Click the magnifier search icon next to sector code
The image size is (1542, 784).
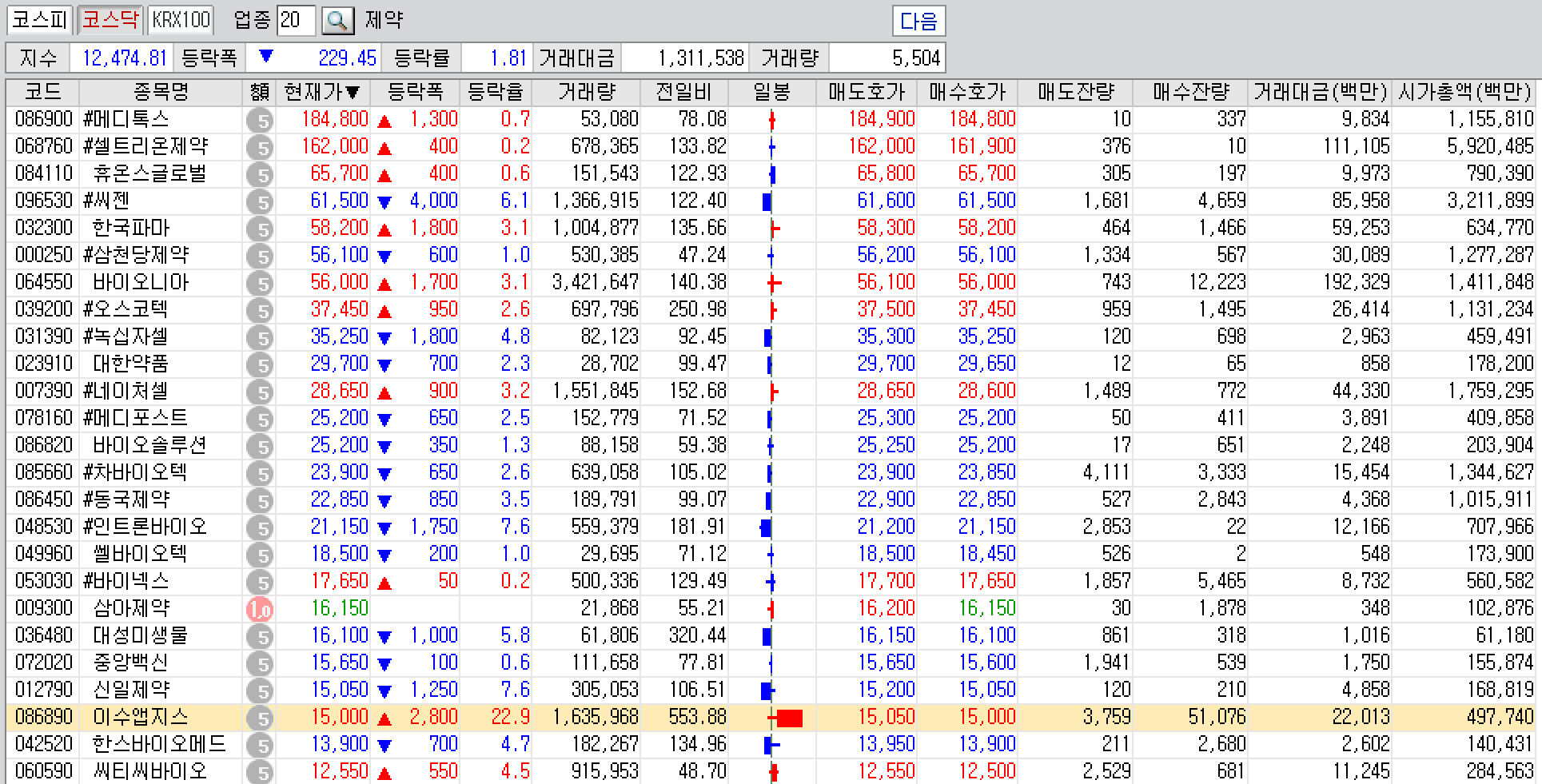tap(338, 21)
